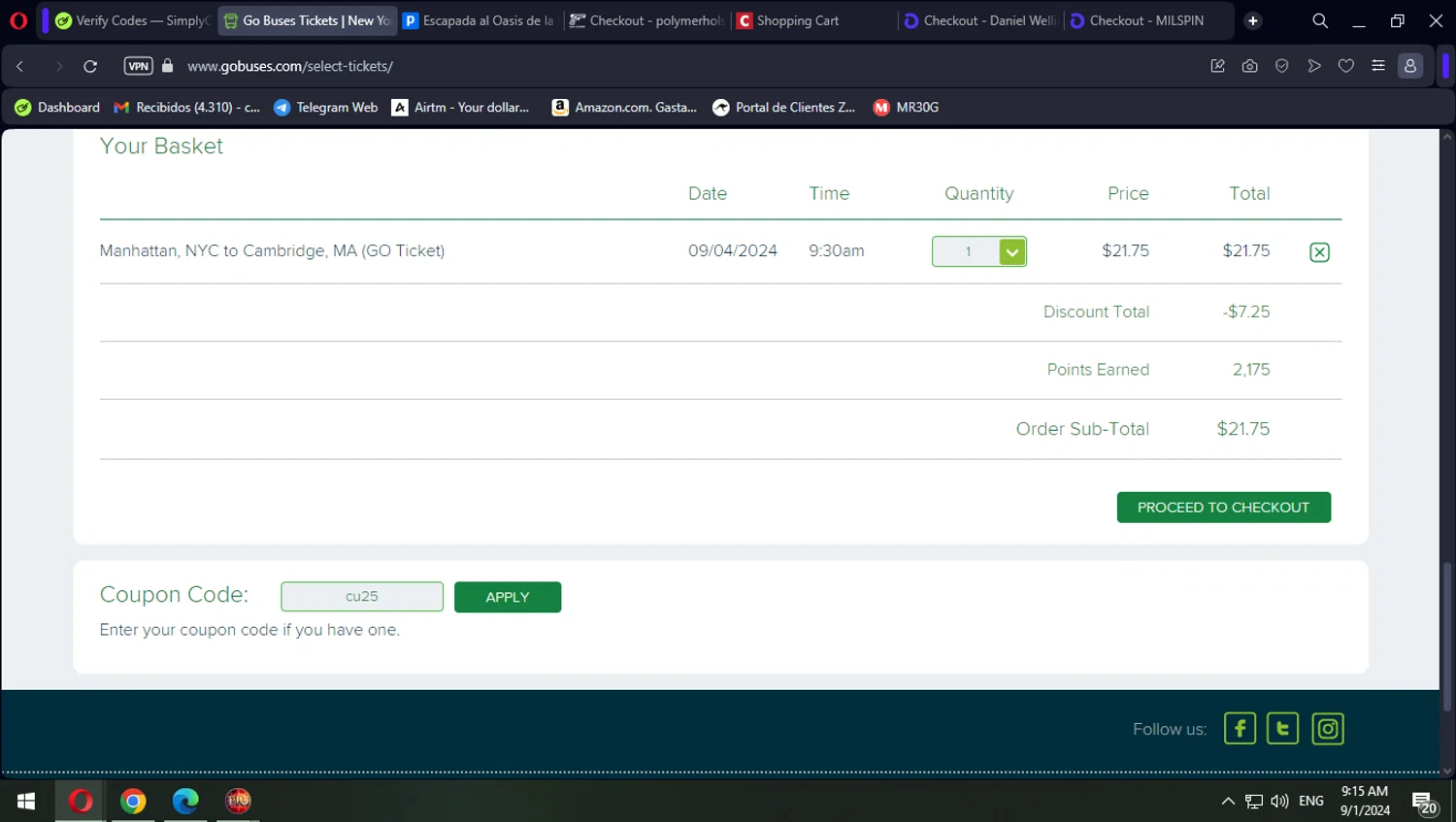Screen dimensions: 1456x822
Task: Switch to the Verify Codes SimplyCodes tab
Action: (x=132, y=20)
